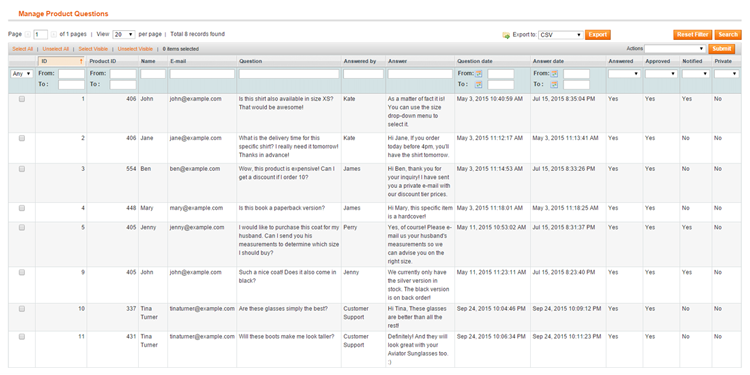Image resolution: width=750 pixels, height=375 pixels.
Task: Open the Any selection filter dropdown
Action: (22, 74)
